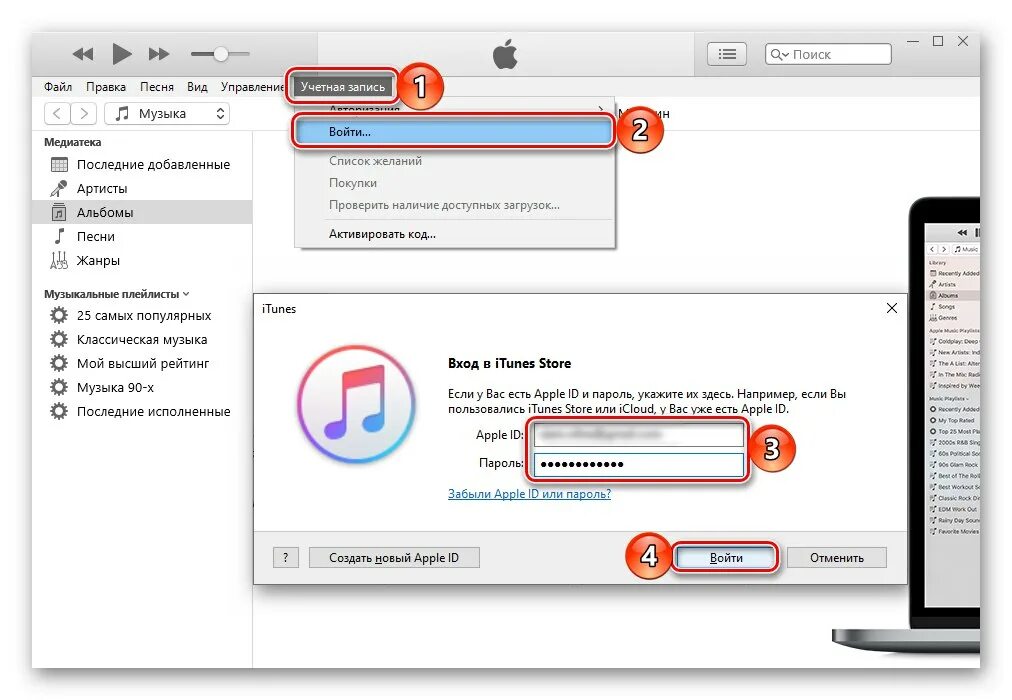The image size is (1012, 700).
Task: Open the search magnifier options arrow
Action: pyautogui.click(x=780, y=55)
